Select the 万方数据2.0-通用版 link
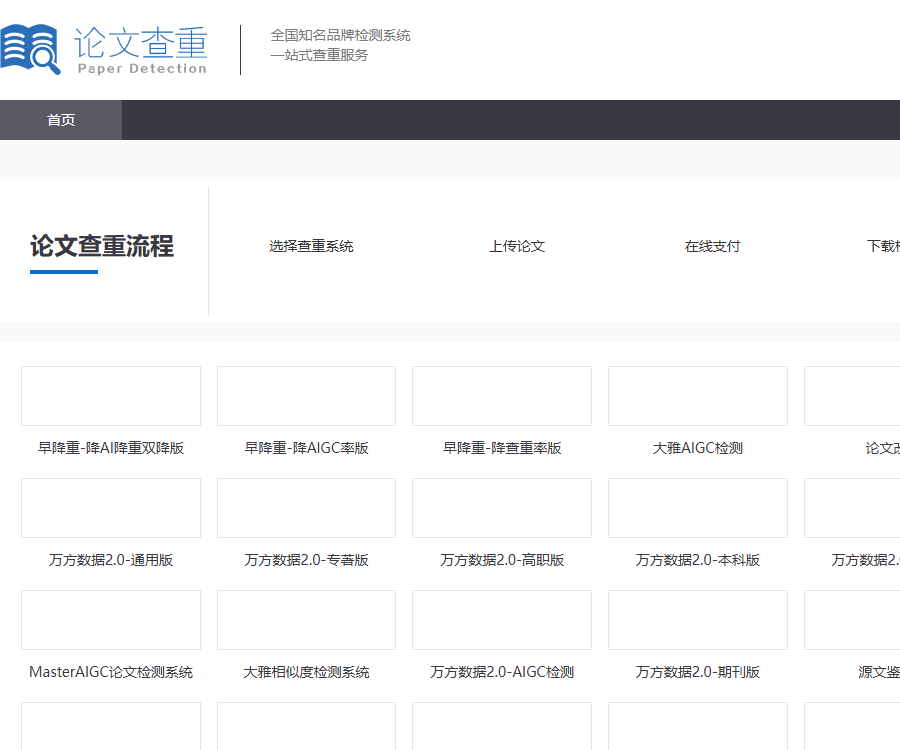 [x=111, y=559]
